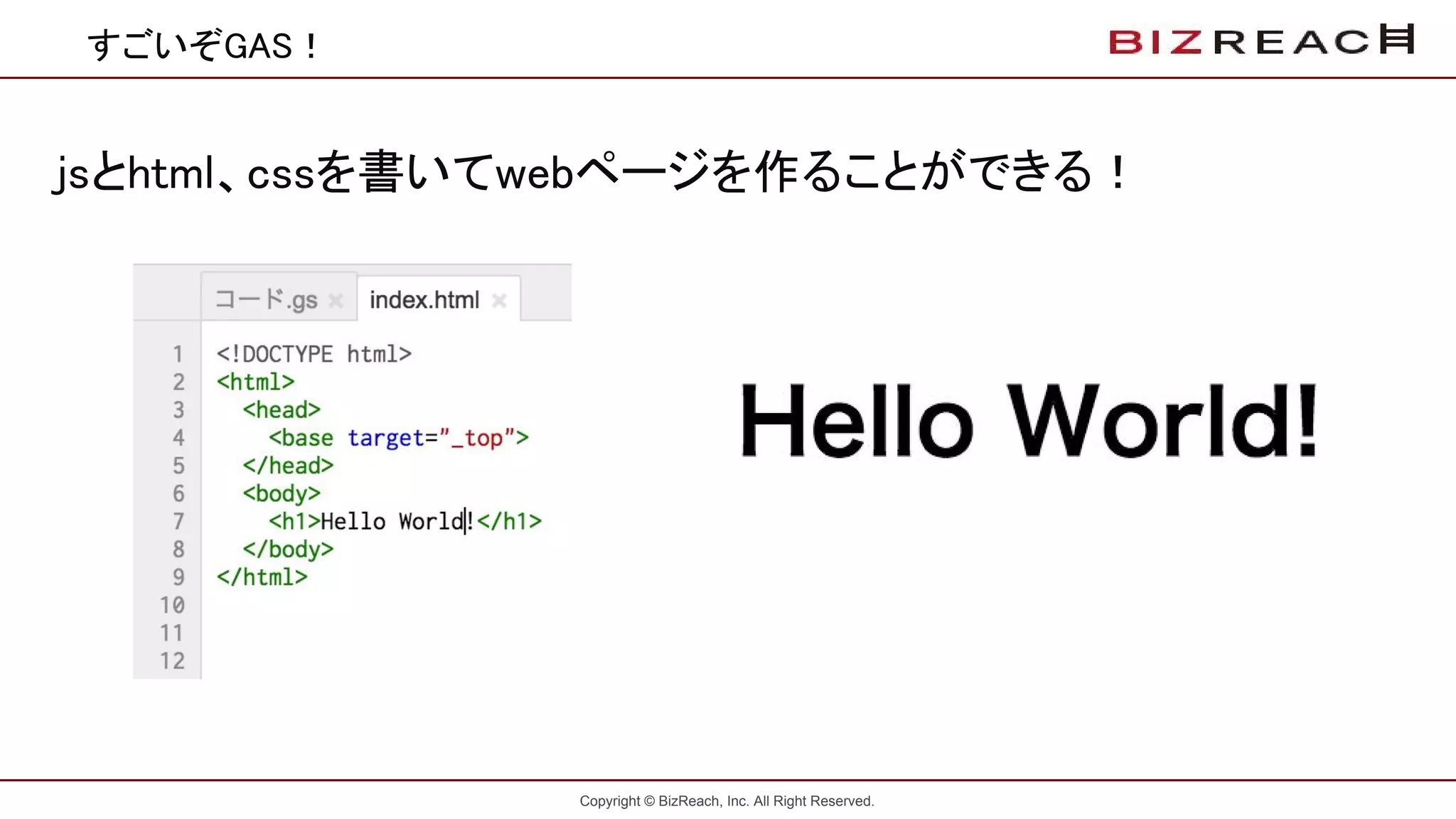Click line number 10 in gutter
Image resolution: width=1456 pixels, height=819 pixels.
[x=172, y=604]
